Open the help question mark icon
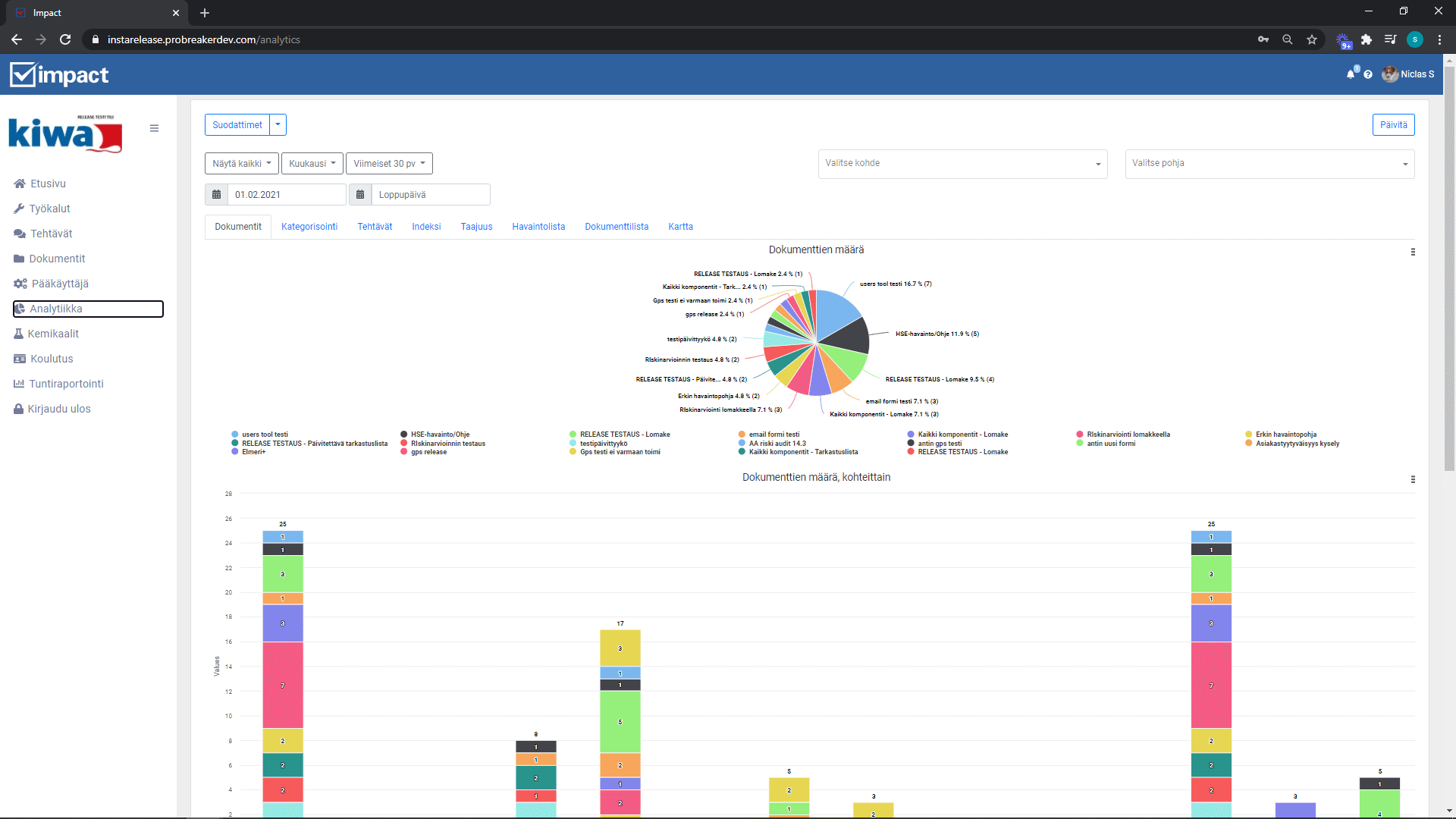 (1368, 74)
